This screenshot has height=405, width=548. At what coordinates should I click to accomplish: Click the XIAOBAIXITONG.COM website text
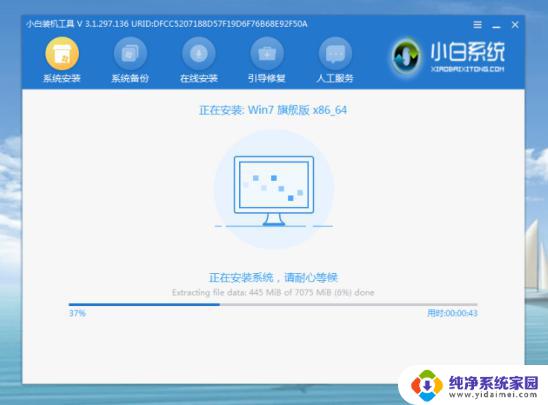pyautogui.click(x=468, y=69)
